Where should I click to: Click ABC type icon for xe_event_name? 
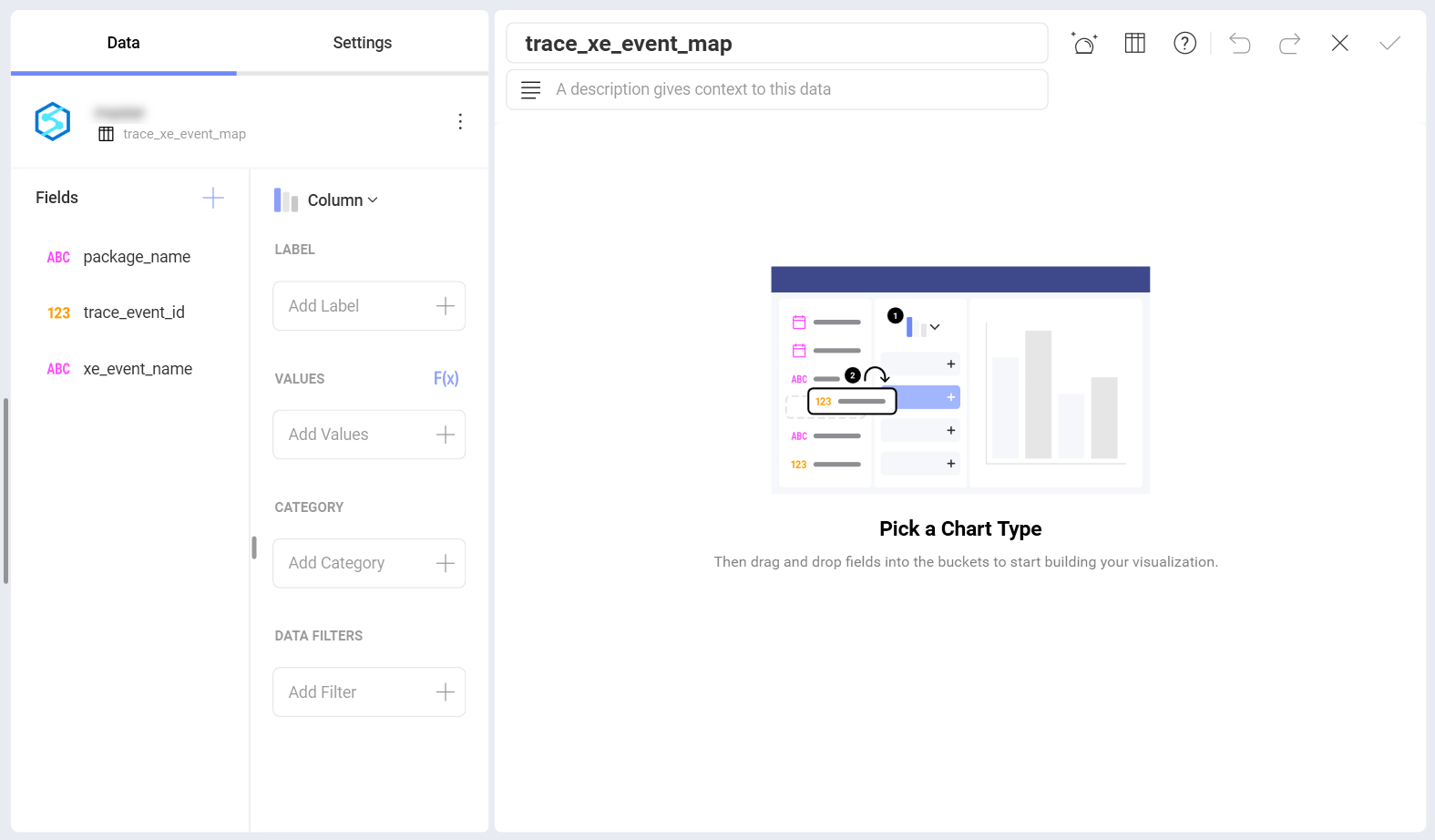58,369
